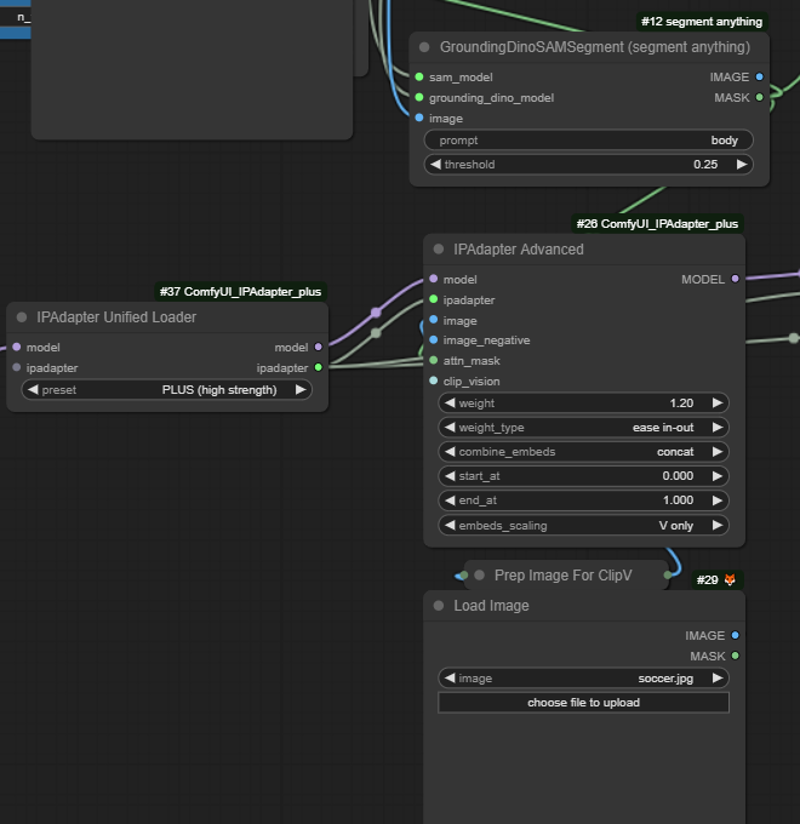The width and height of the screenshot is (800, 824).
Task: Click the IMAGE output port on GroundingDinoSAMSegment
Action: point(760,77)
